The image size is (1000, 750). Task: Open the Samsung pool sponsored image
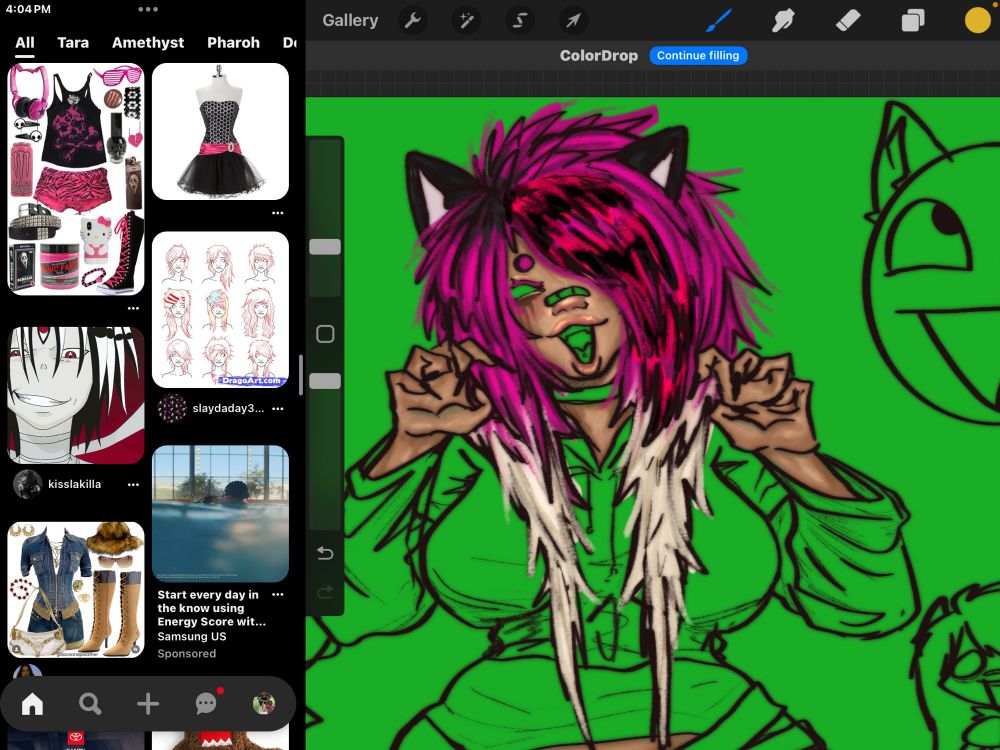[220, 513]
